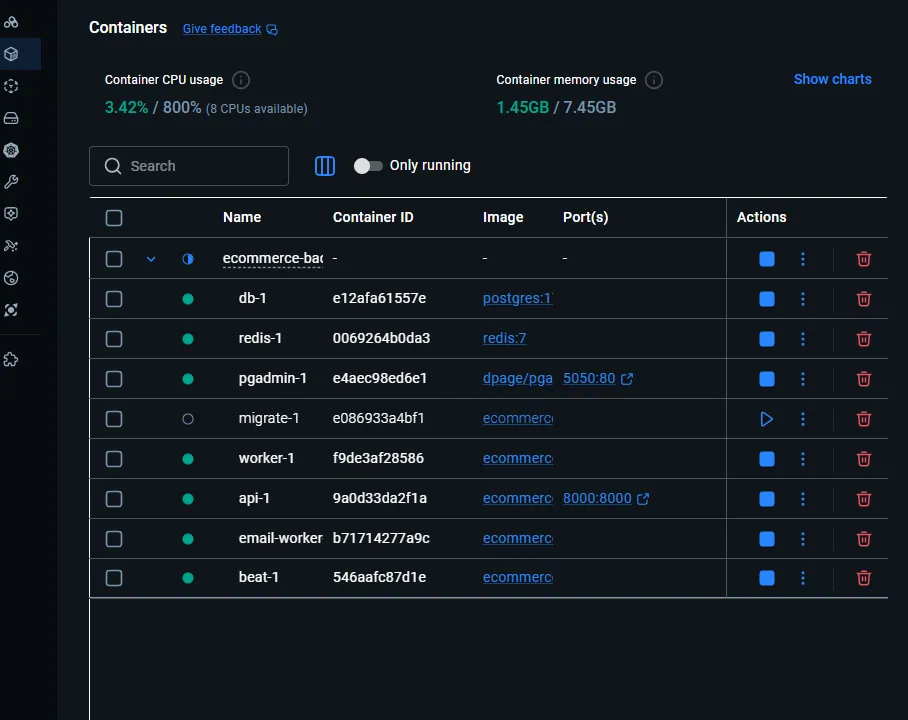Open the Containers section cube icon in sidebar
Image resolution: width=908 pixels, height=720 pixels.
point(12,54)
